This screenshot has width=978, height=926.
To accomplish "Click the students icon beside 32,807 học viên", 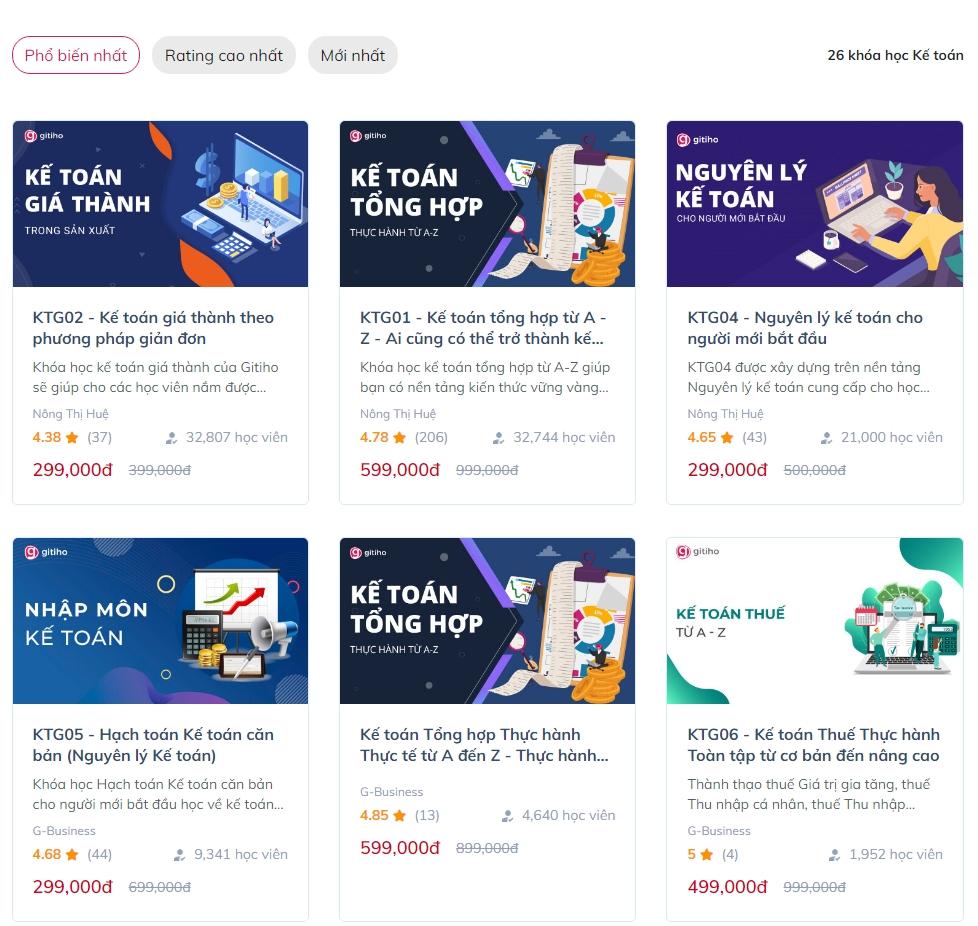I will 172,438.
